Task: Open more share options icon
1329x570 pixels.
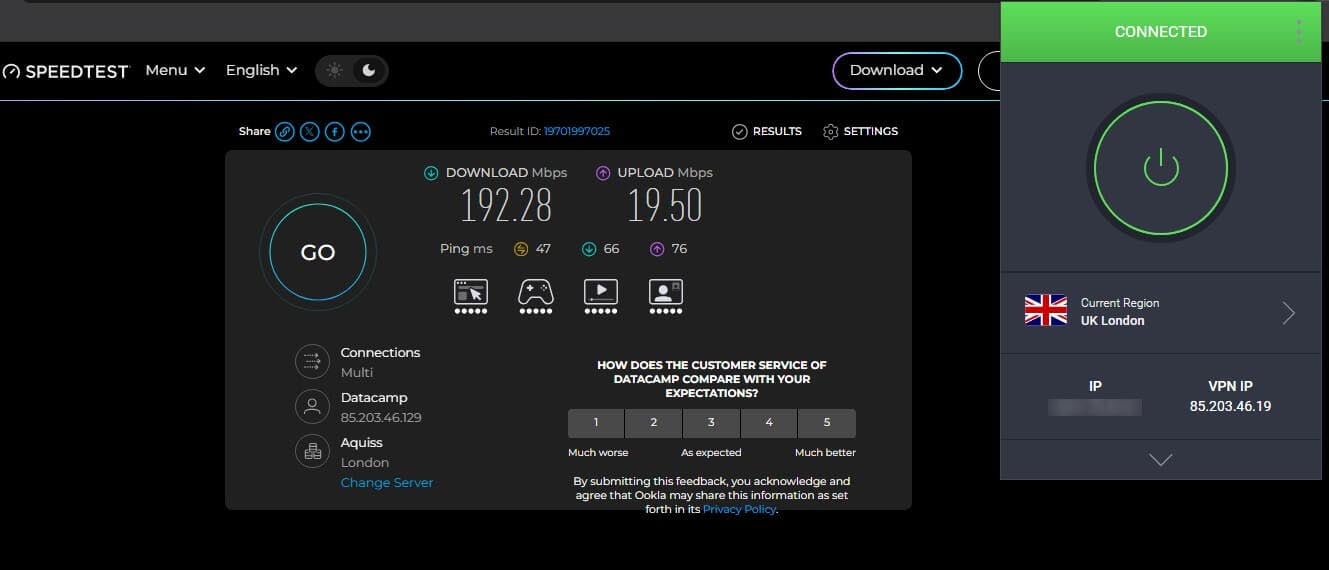Action: [361, 131]
